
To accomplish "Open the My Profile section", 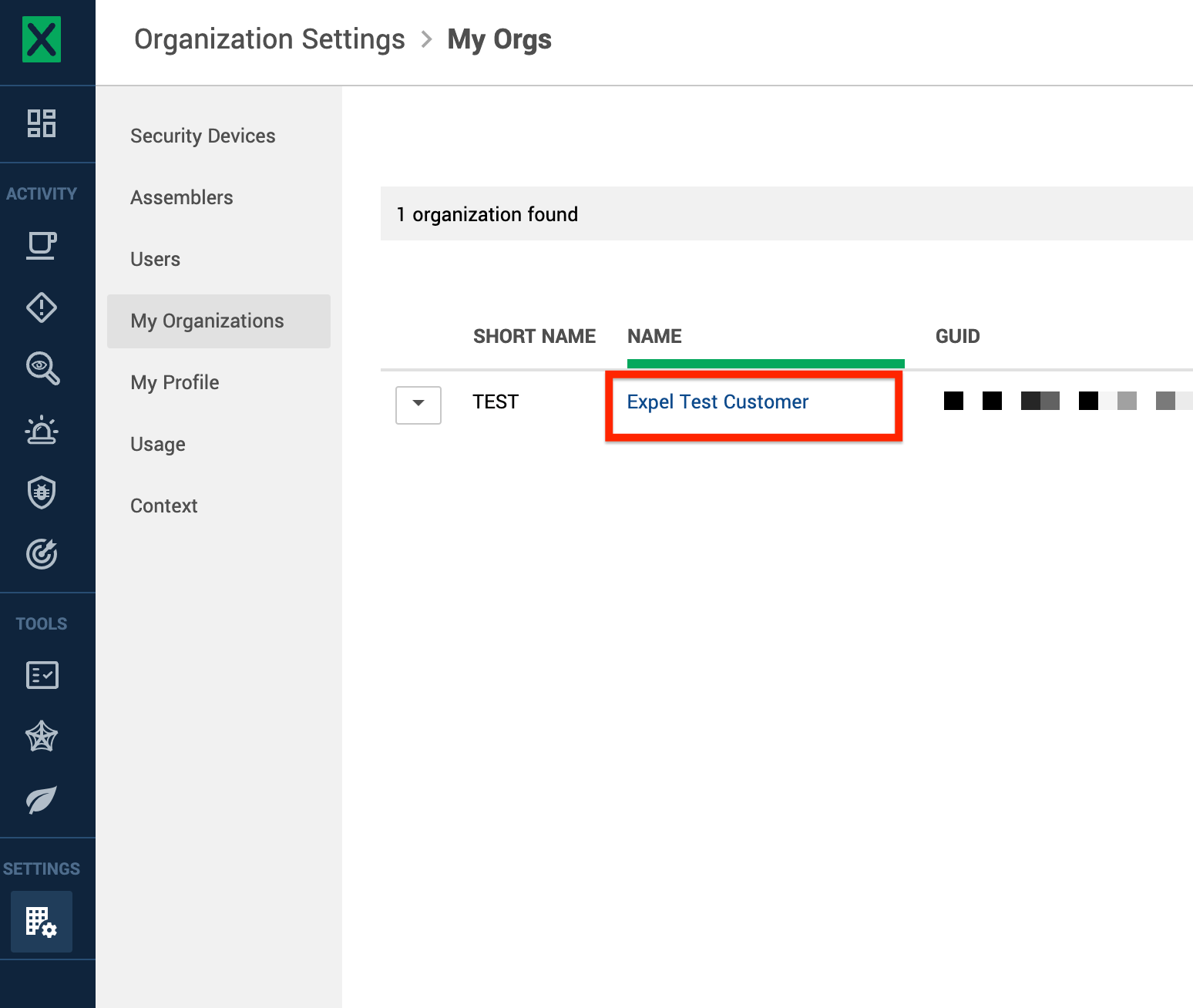I will click(174, 382).
